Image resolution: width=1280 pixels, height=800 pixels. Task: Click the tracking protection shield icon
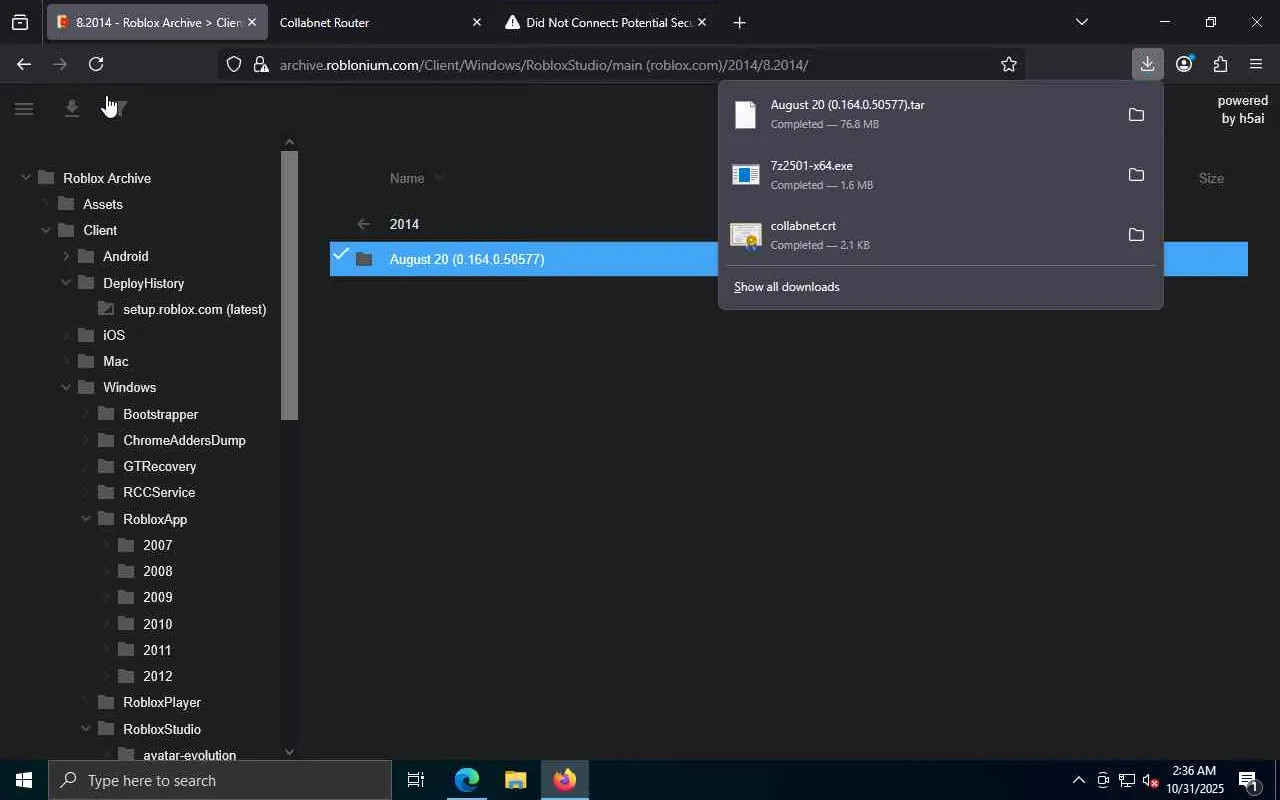click(x=234, y=64)
